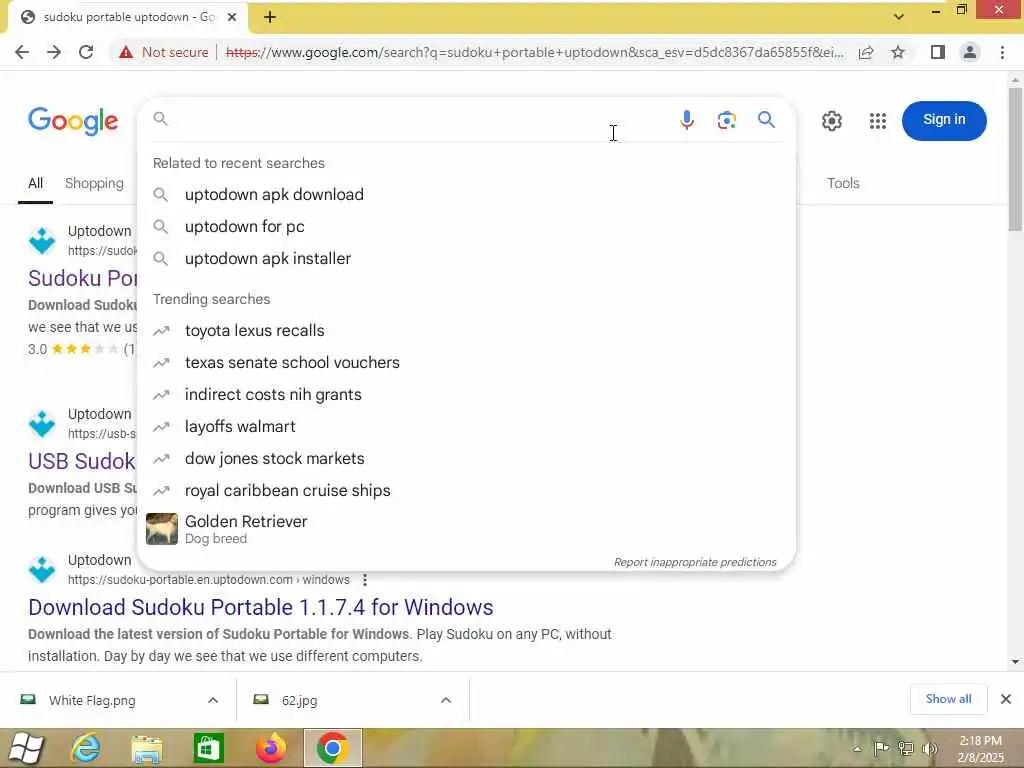Open volume control tray icon
The height and width of the screenshot is (768, 1024).
929,748
